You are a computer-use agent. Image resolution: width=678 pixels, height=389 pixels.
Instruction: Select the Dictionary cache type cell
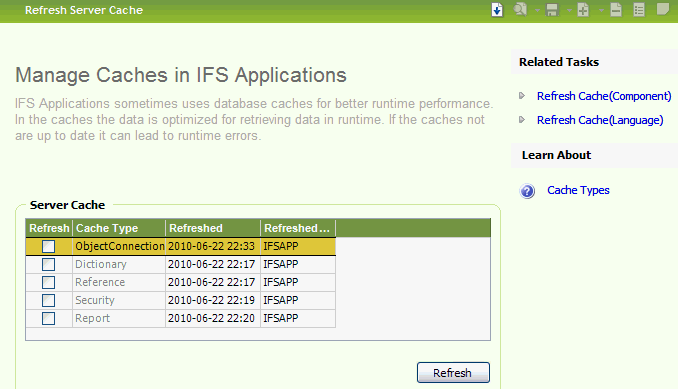[119, 264]
